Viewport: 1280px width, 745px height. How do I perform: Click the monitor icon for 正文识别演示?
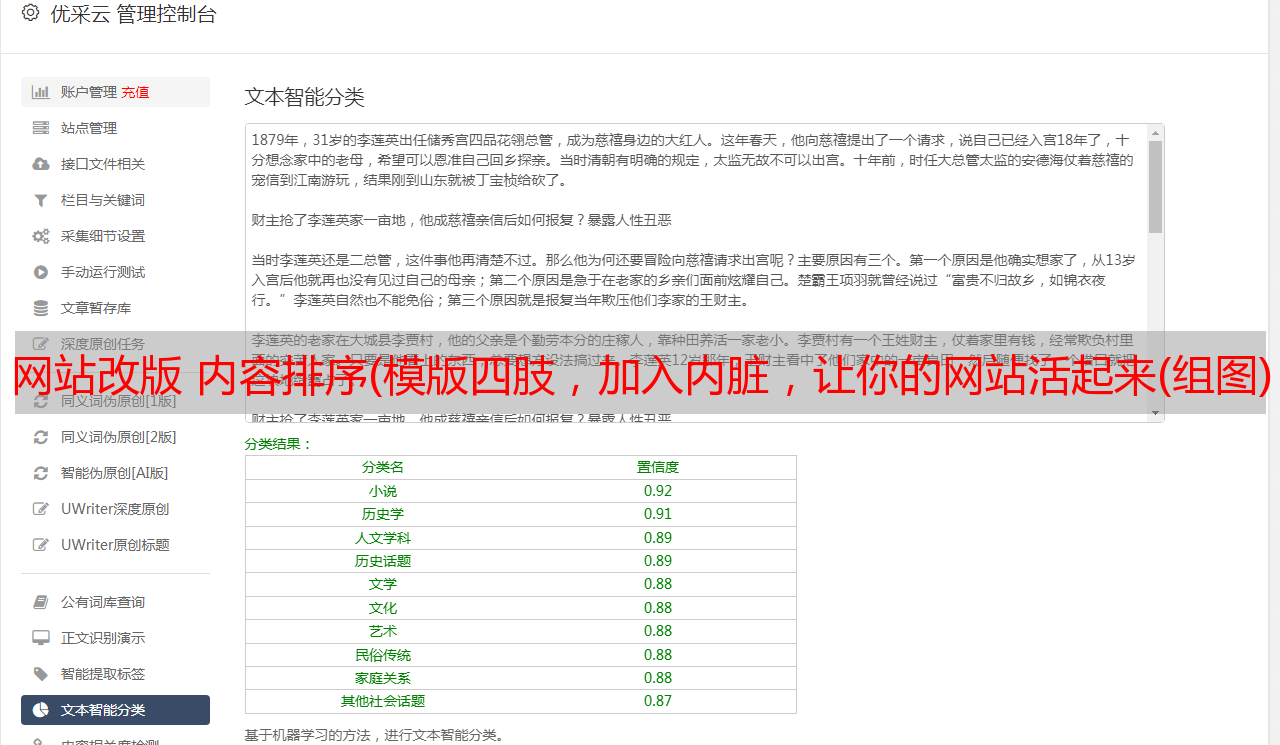coord(41,638)
